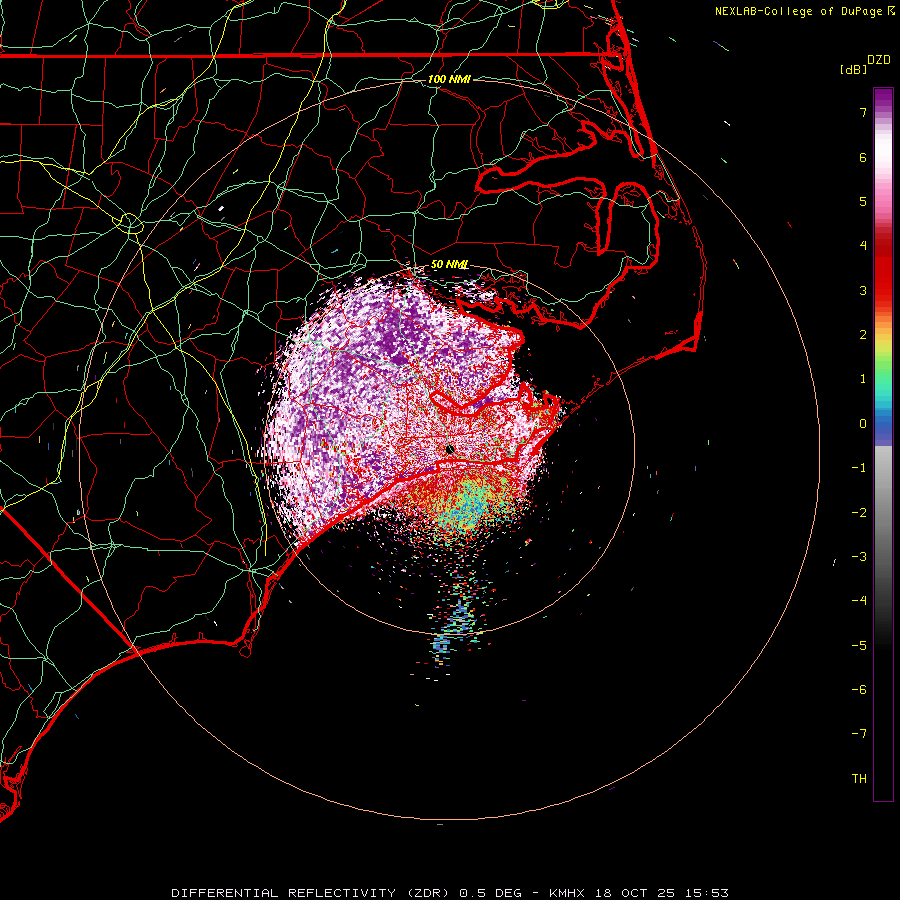Screen dimensions: 900x900
Task: Click the 4 value on color scale
Action: tap(863, 246)
